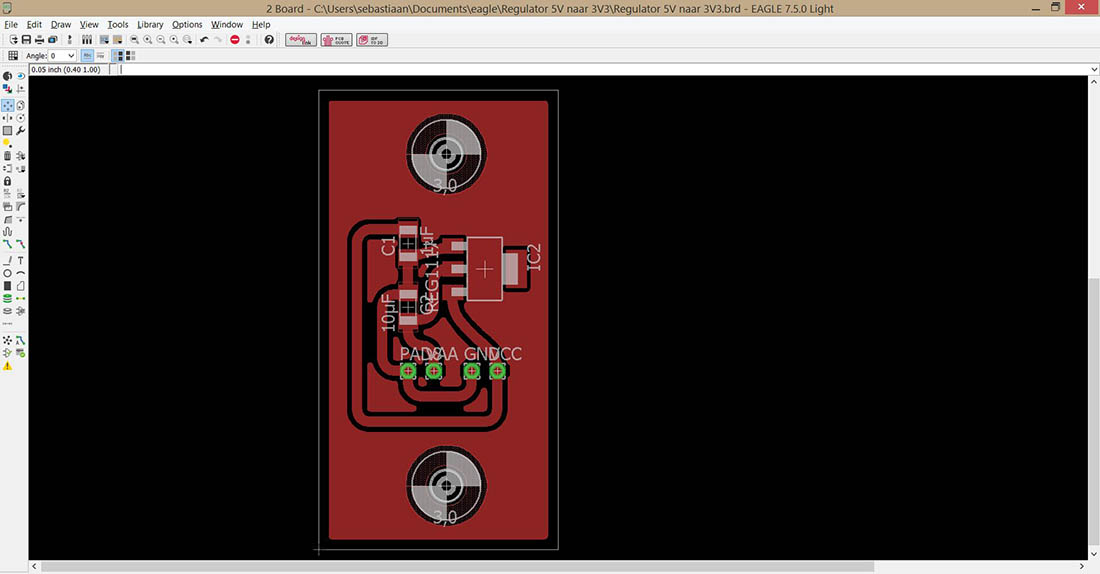Click the Print icon
Viewport: 1100px width, 574px height.
point(39,40)
